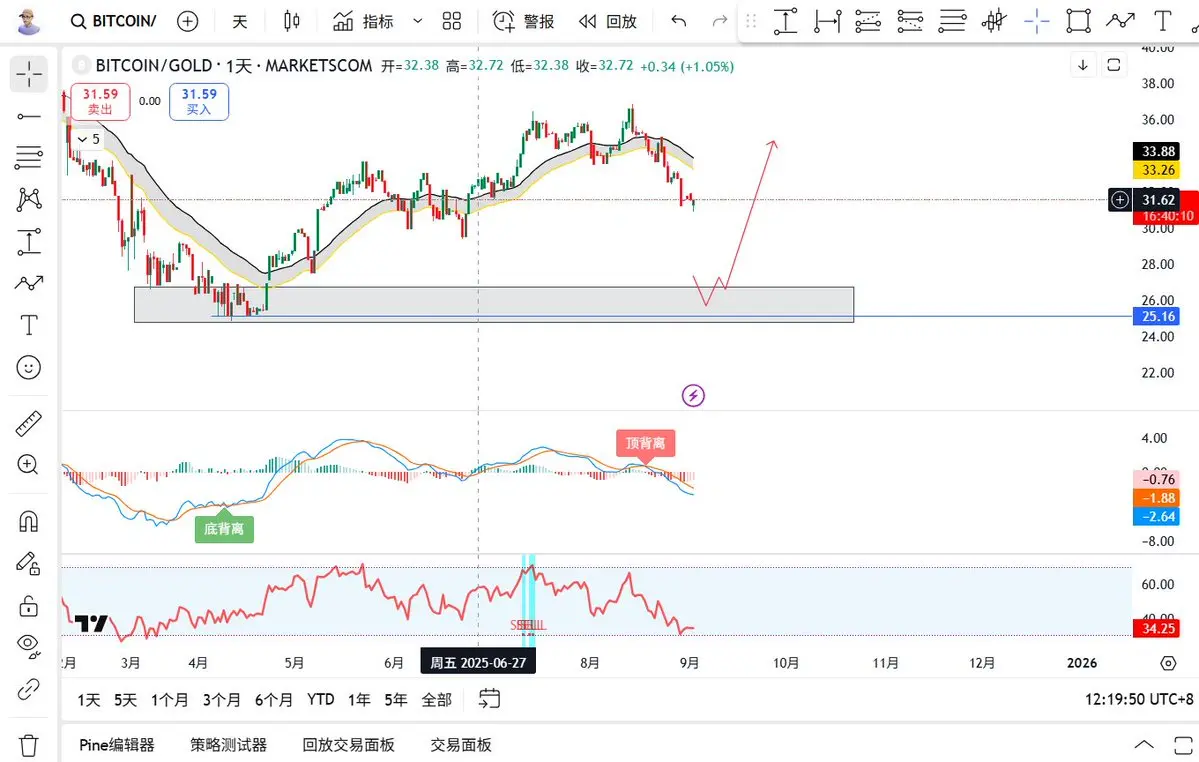Open the emoji icons tool
This screenshot has width=1199, height=762.
coord(29,368)
